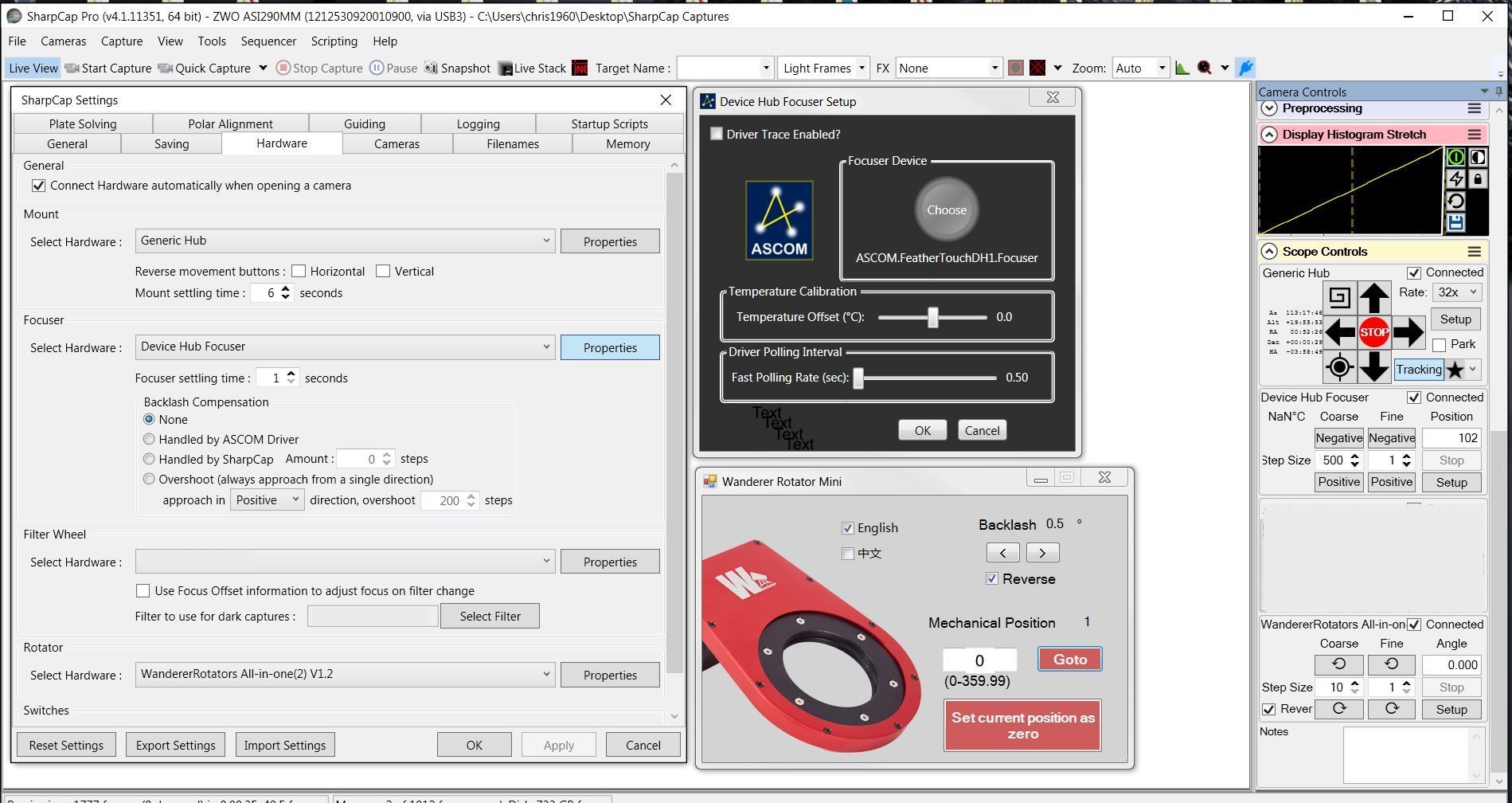The width and height of the screenshot is (1512, 803).
Task: Click the blue floppy disk save icon
Action: click(1455, 223)
